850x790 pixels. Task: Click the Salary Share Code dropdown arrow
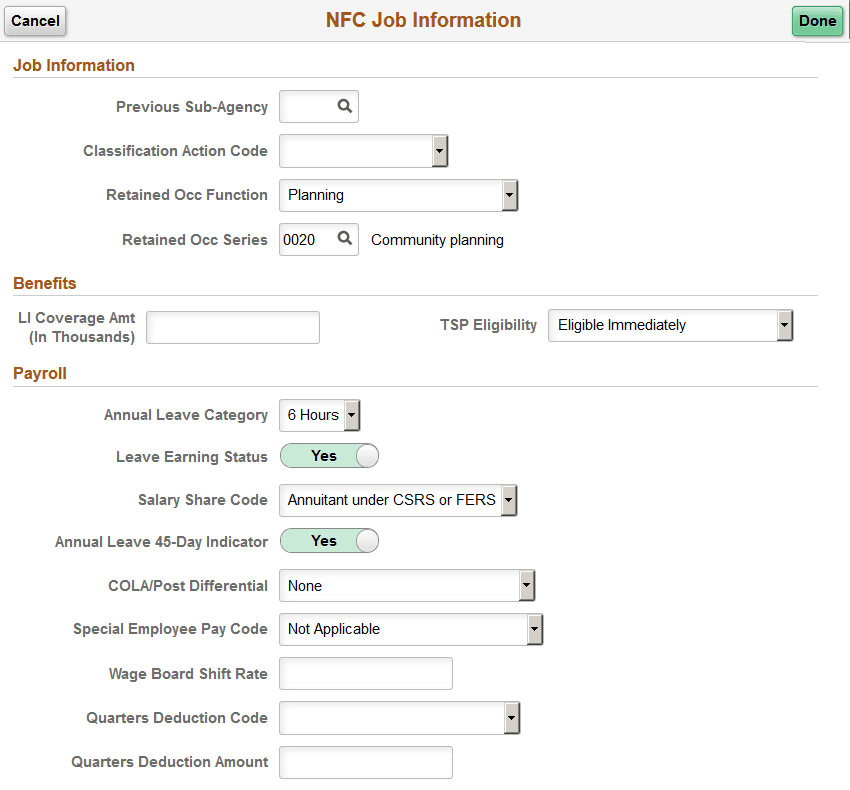click(x=509, y=500)
